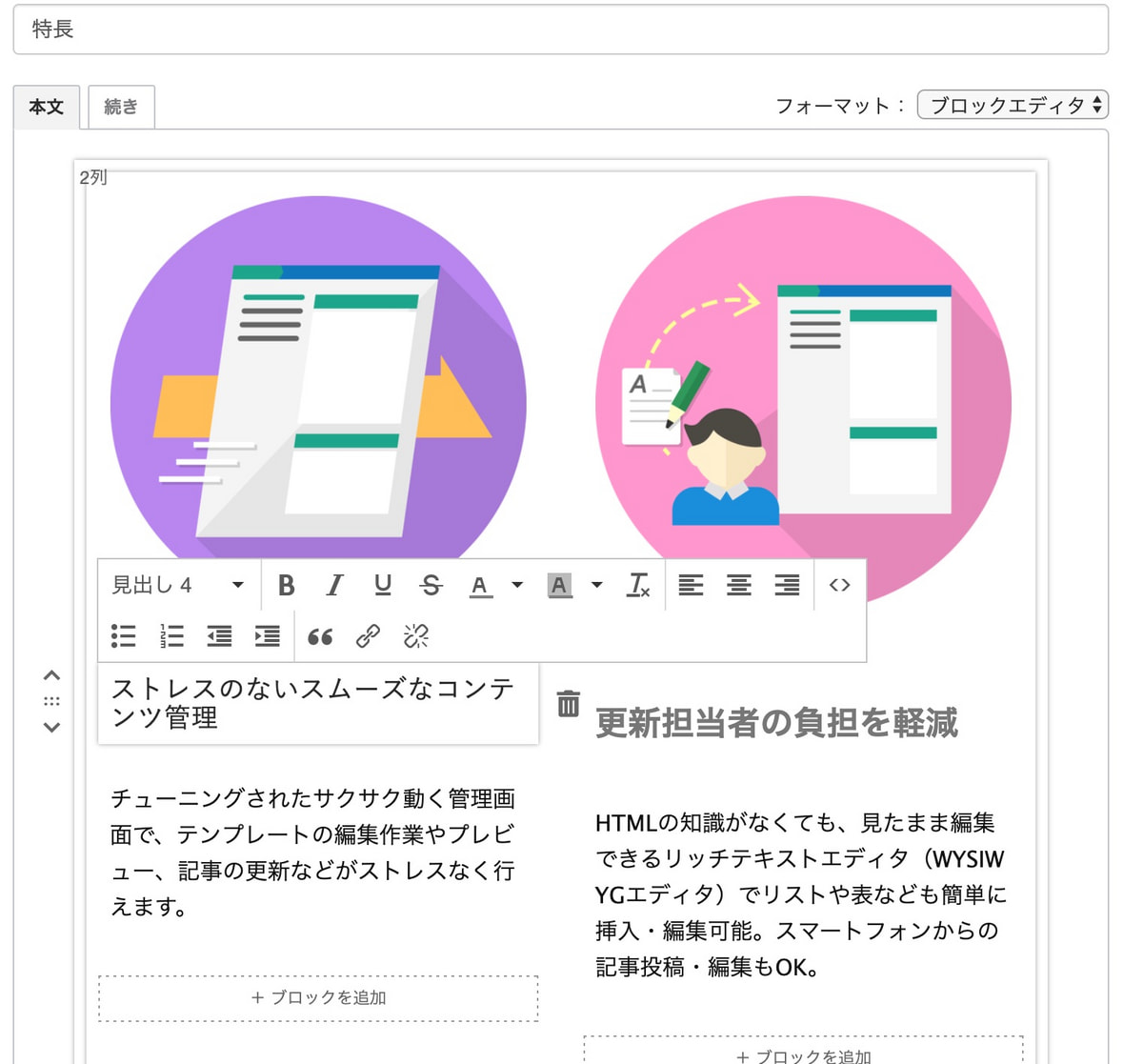Open the 見出し 4 style dropdown
Image resolution: width=1143 pixels, height=1064 pixels.
pos(177,585)
